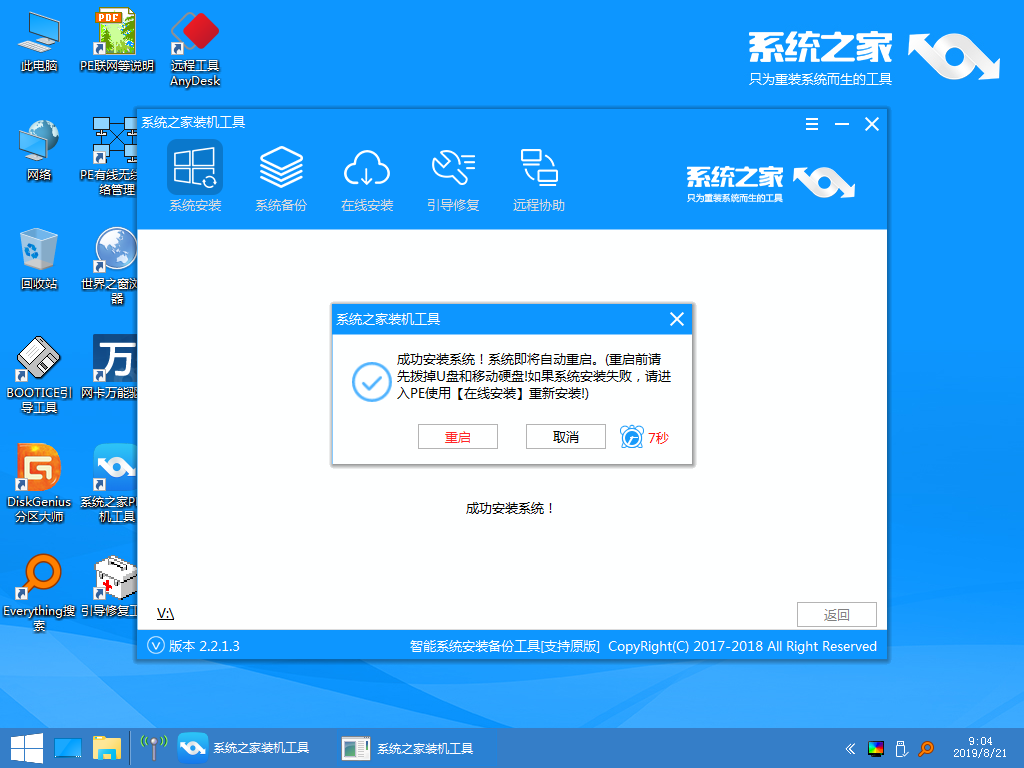This screenshot has width=1024, height=768.
Task: Open the 系统安装 tab icon
Action: (x=195, y=168)
